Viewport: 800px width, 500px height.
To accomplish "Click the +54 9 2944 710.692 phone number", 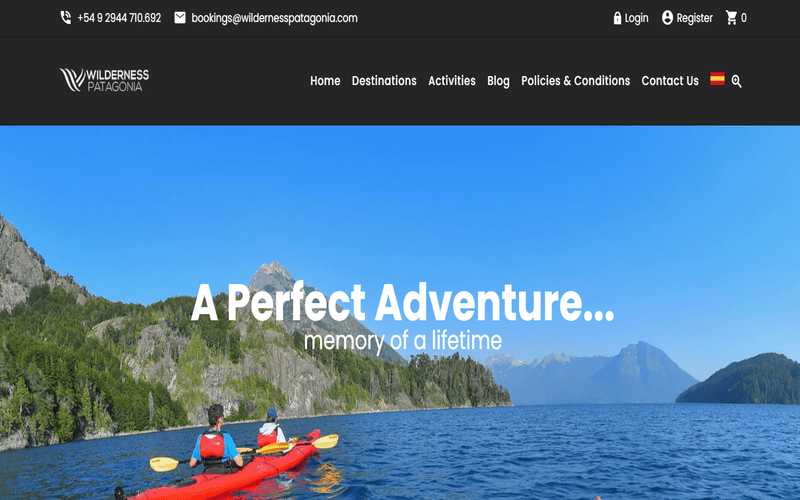I will pyautogui.click(x=119, y=18).
